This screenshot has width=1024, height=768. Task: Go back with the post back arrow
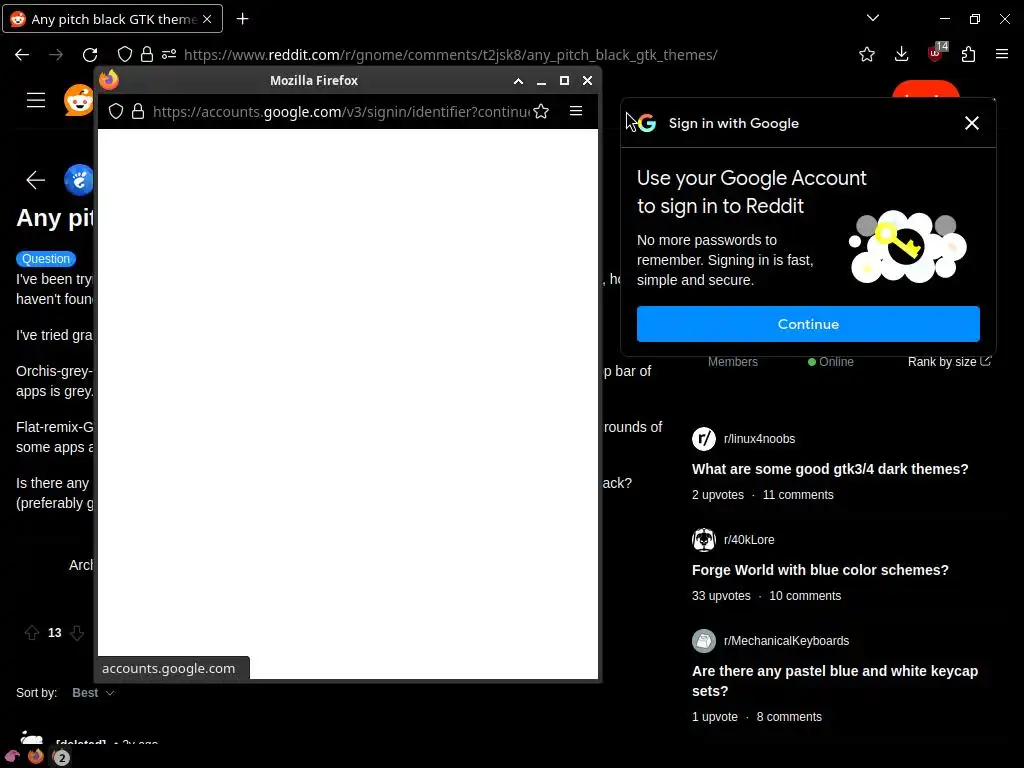click(35, 180)
